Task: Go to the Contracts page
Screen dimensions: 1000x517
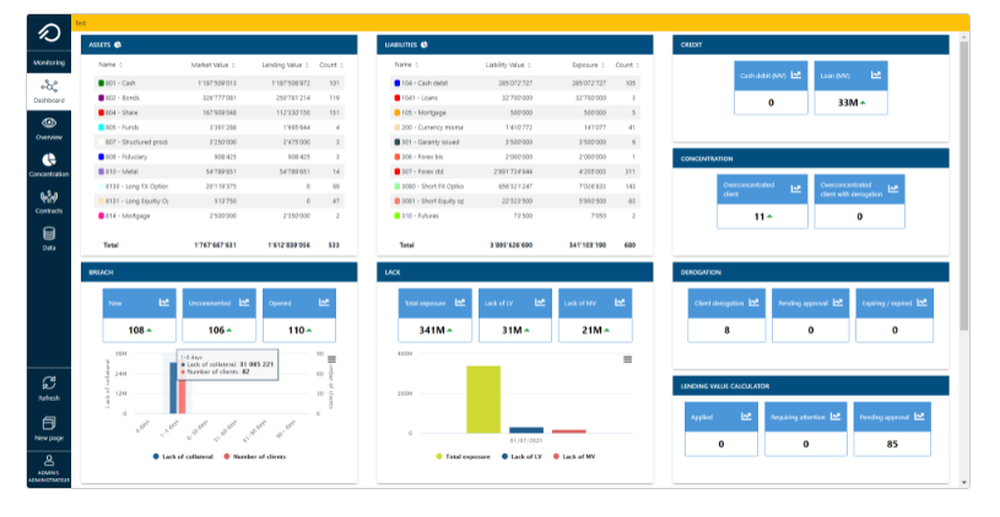Action: (49, 201)
